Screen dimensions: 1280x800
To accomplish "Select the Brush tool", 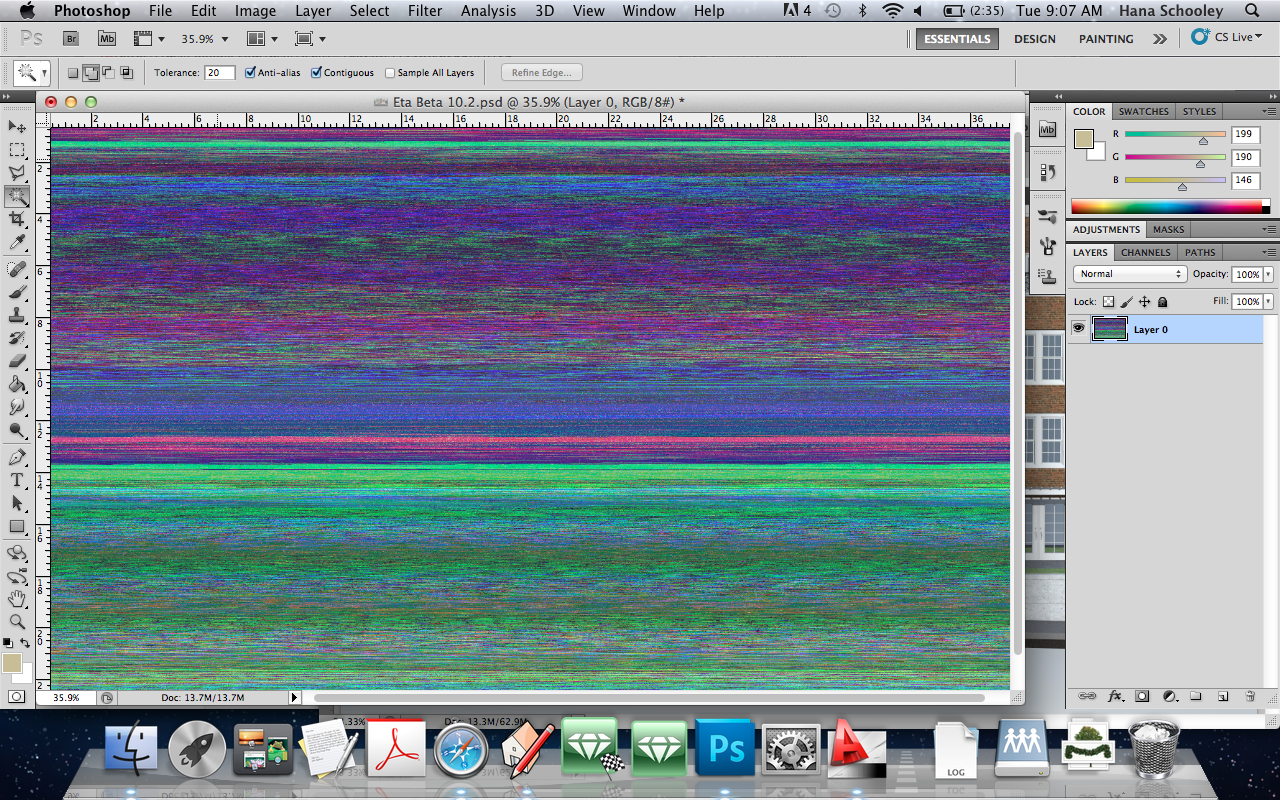I will (17, 292).
